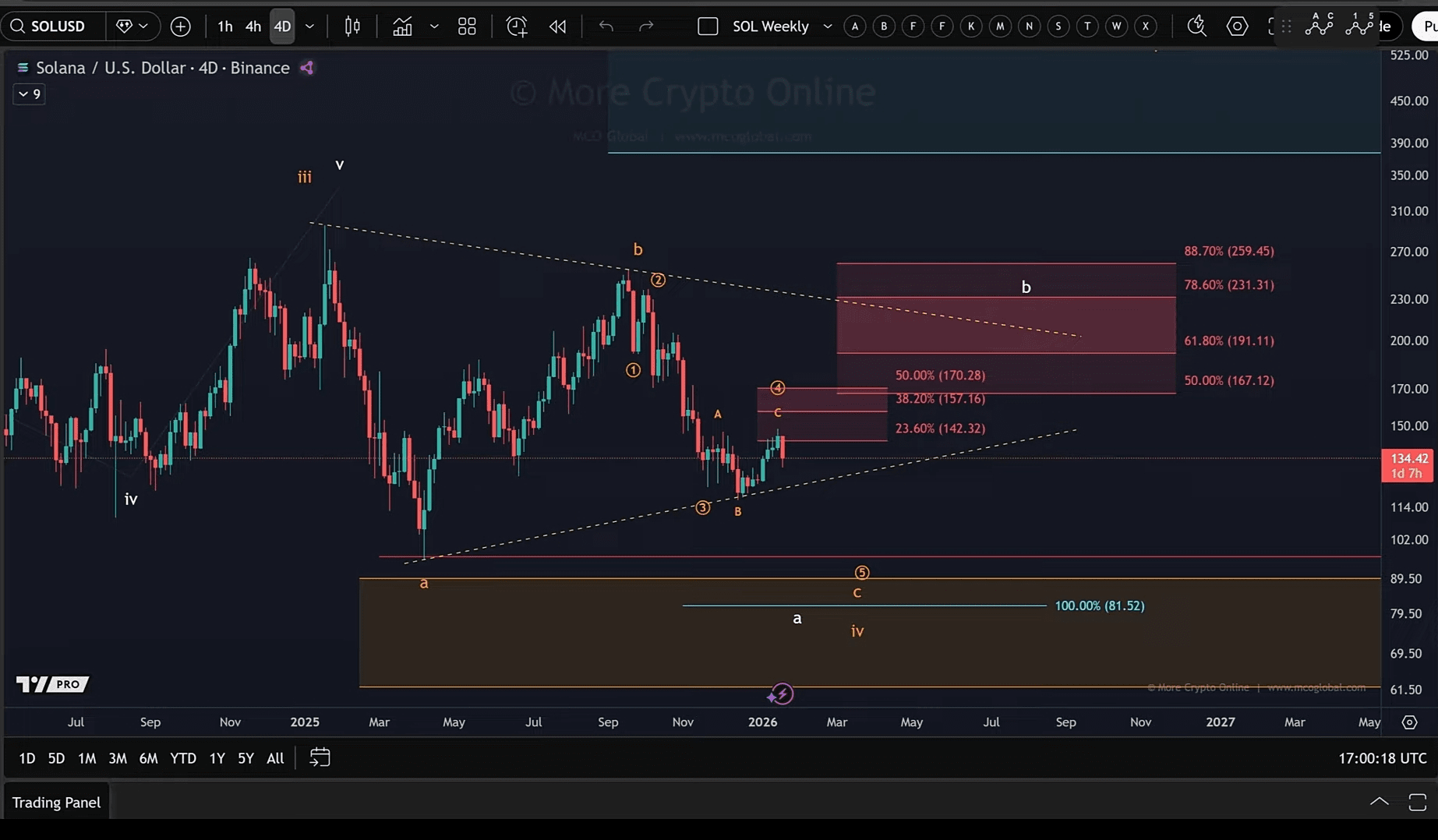Image resolution: width=1438 pixels, height=840 pixels.
Task: Select the first F quick-layout circle
Action: [x=913, y=26]
